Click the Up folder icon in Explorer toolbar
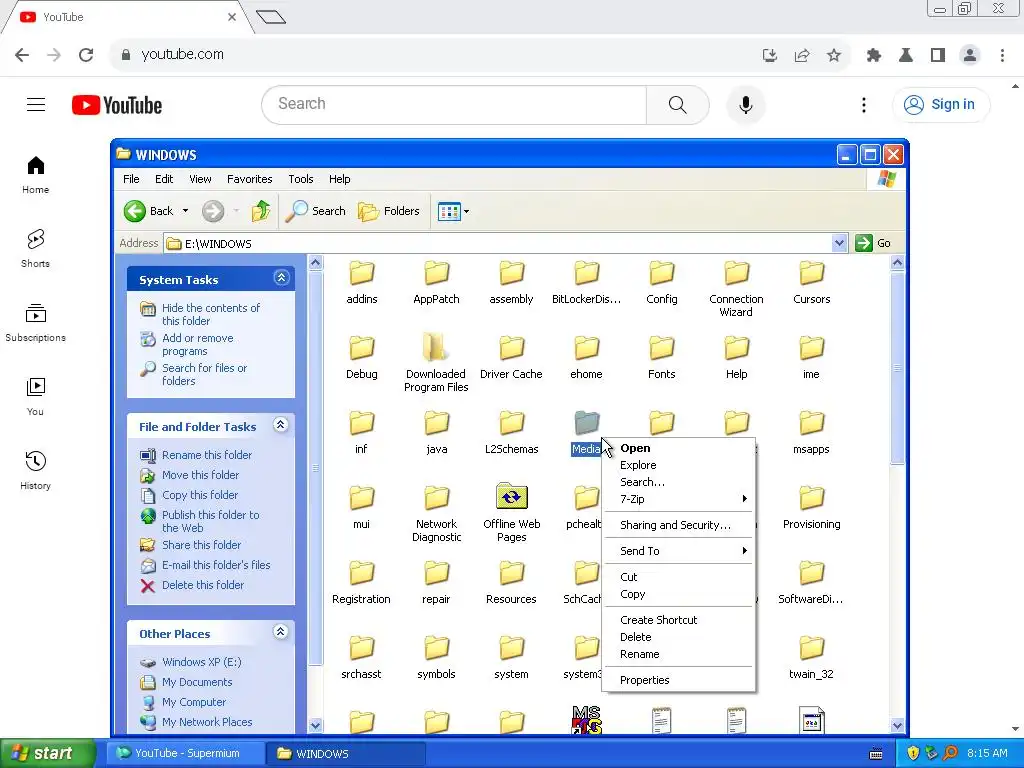1024x768 pixels. (261, 211)
